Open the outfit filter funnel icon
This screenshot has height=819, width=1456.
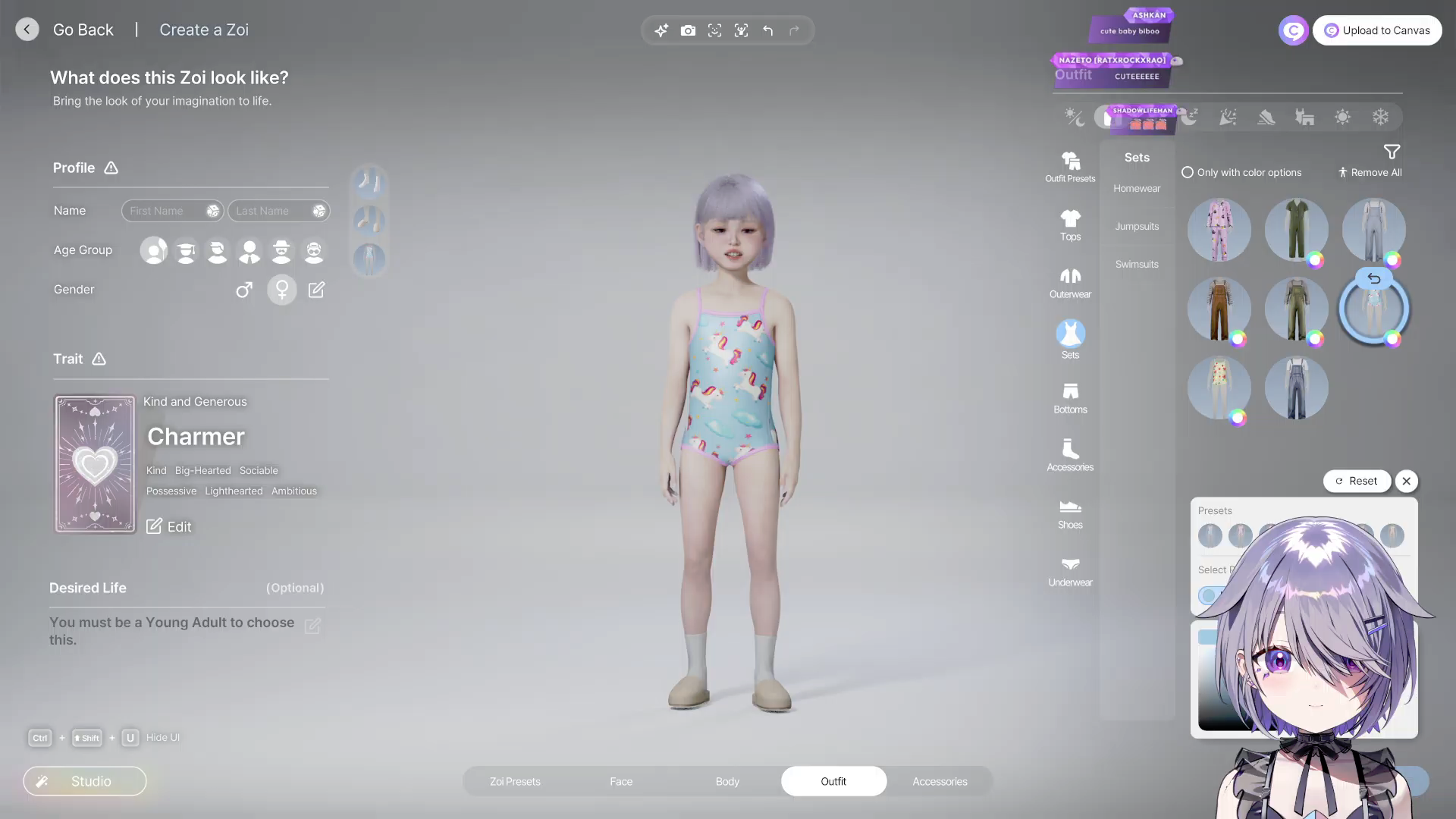click(1392, 152)
